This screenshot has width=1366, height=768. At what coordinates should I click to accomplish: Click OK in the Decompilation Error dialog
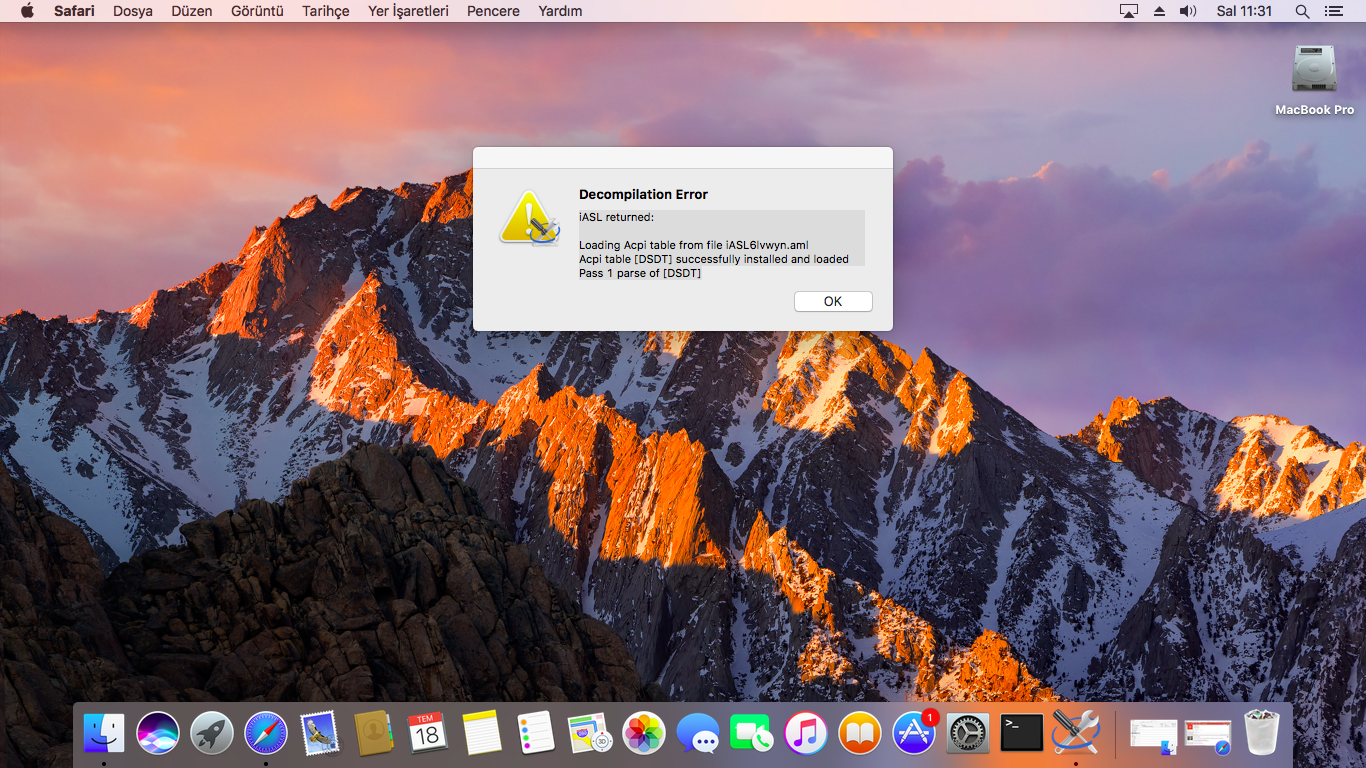(833, 301)
